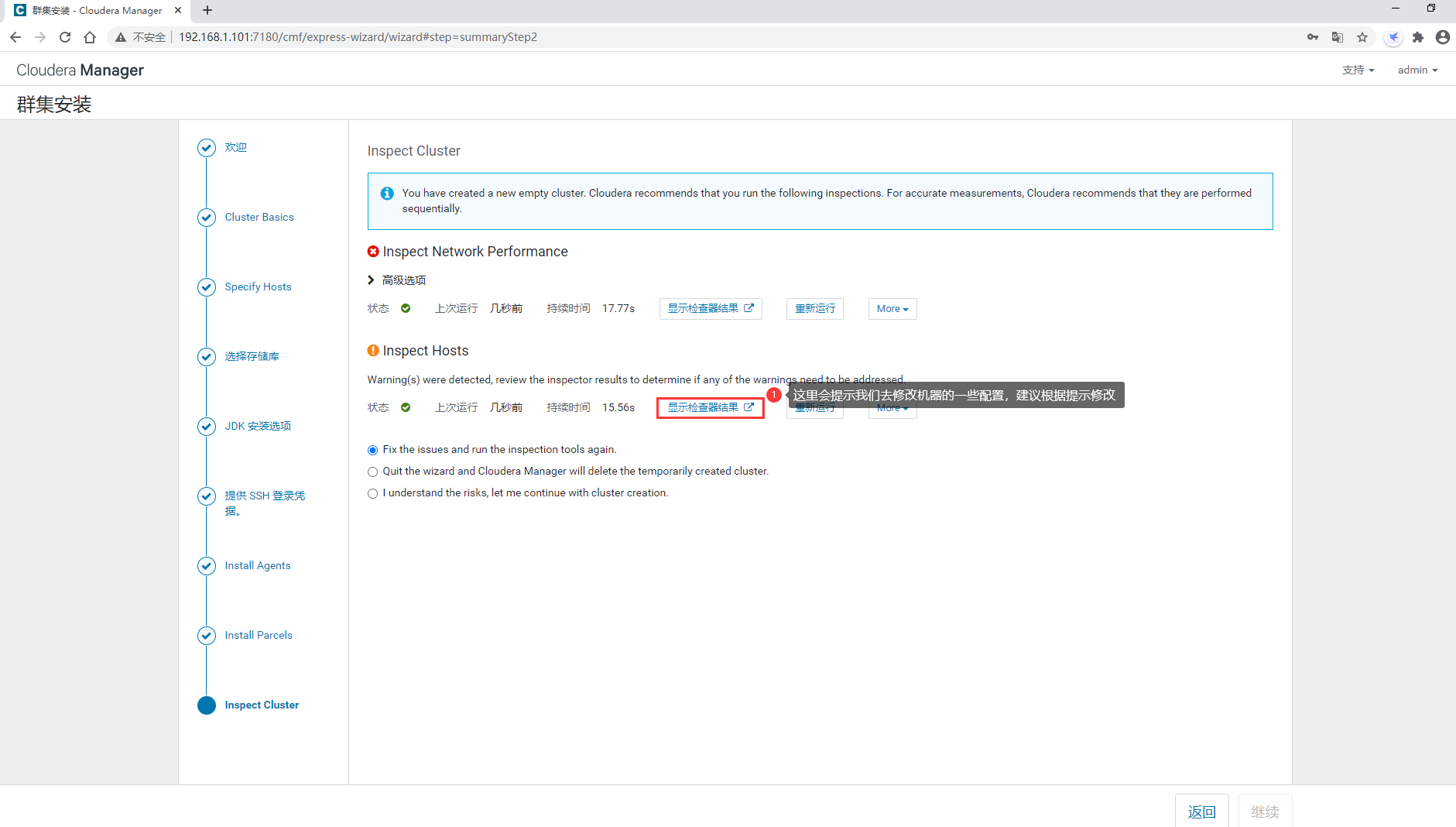Open saved passwords key icon
The height and width of the screenshot is (827, 1456).
coord(1313,37)
